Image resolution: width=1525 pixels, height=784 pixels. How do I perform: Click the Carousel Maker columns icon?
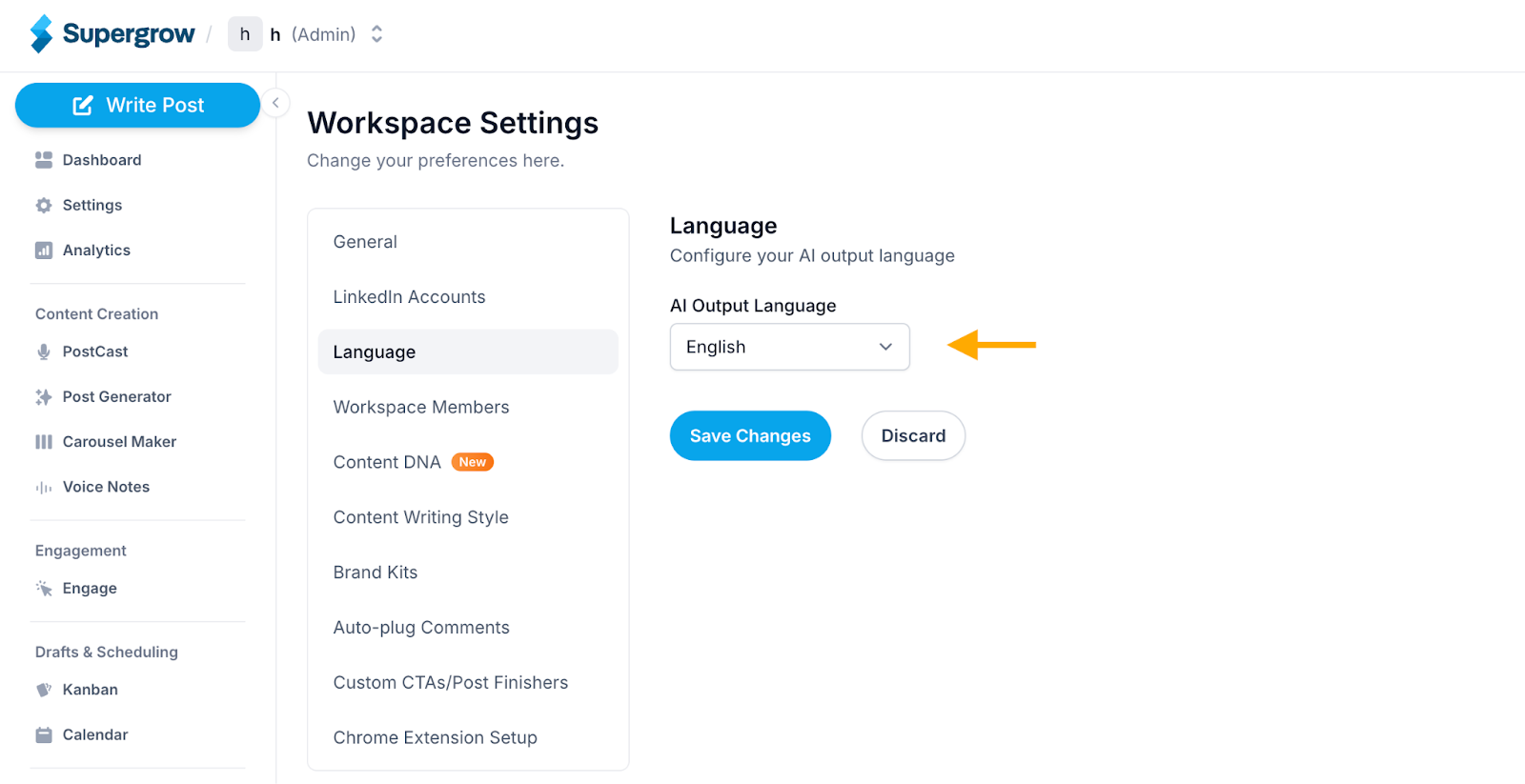[44, 442]
